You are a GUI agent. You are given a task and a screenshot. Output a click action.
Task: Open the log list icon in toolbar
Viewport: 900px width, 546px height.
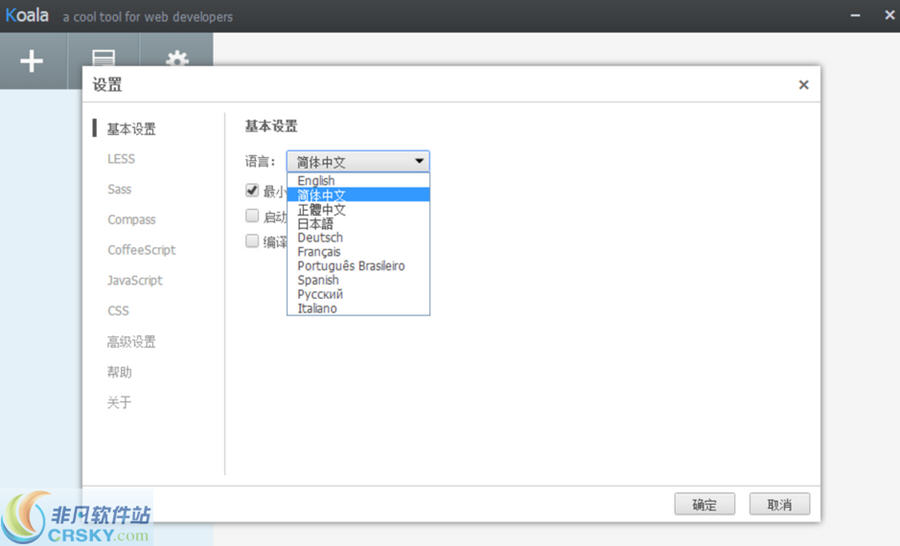[104, 57]
